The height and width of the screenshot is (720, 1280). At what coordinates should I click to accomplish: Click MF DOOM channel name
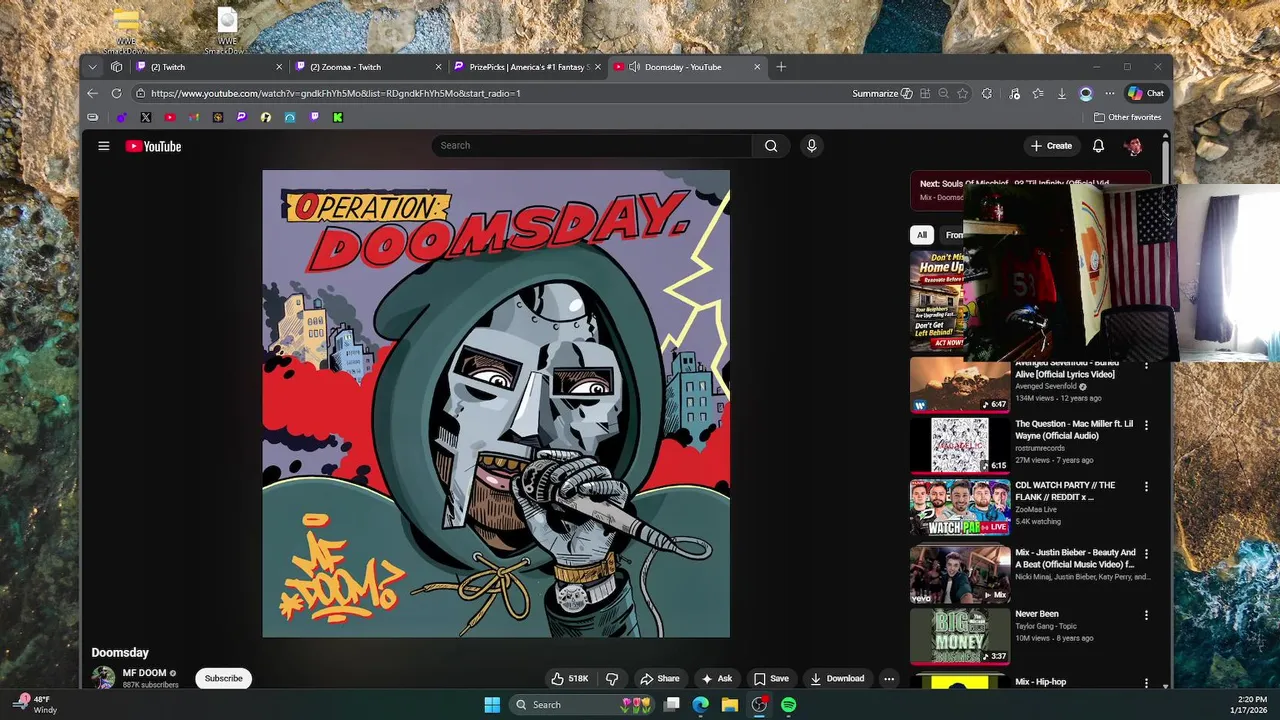click(x=144, y=673)
